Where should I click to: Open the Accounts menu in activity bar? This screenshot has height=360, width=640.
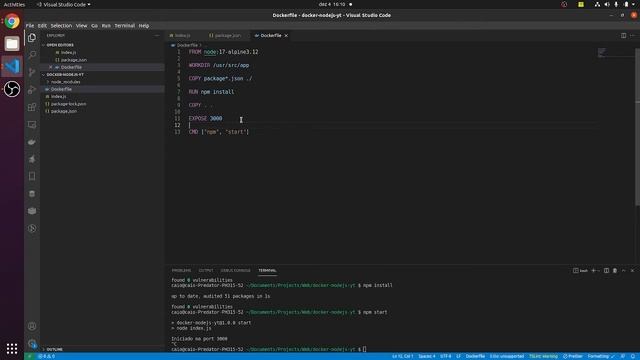[32, 326]
